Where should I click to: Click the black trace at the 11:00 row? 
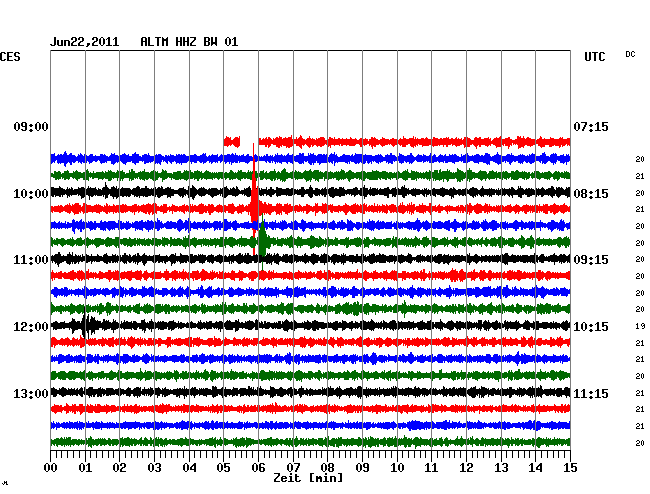310,259
